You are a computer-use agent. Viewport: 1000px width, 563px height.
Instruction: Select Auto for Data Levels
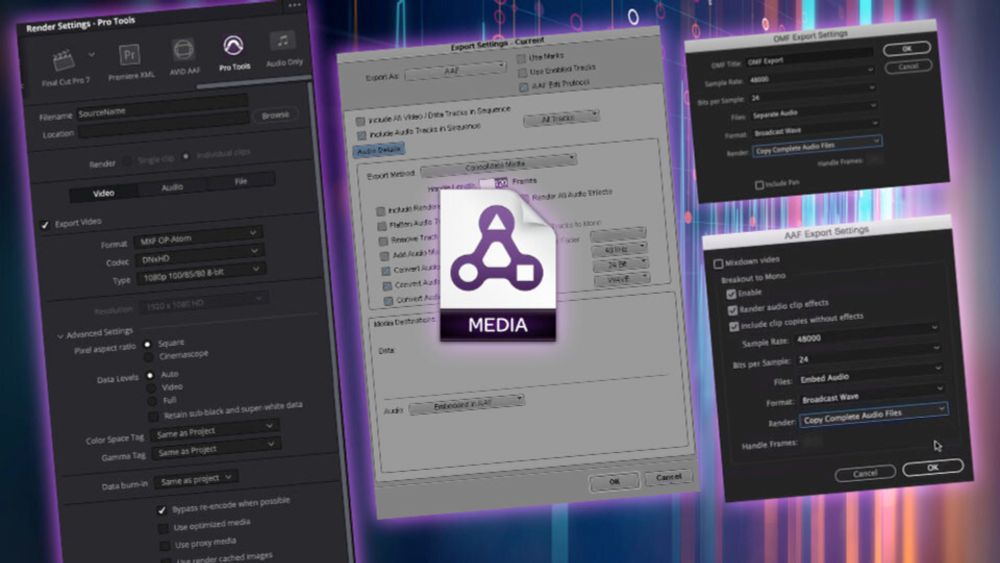150,376
